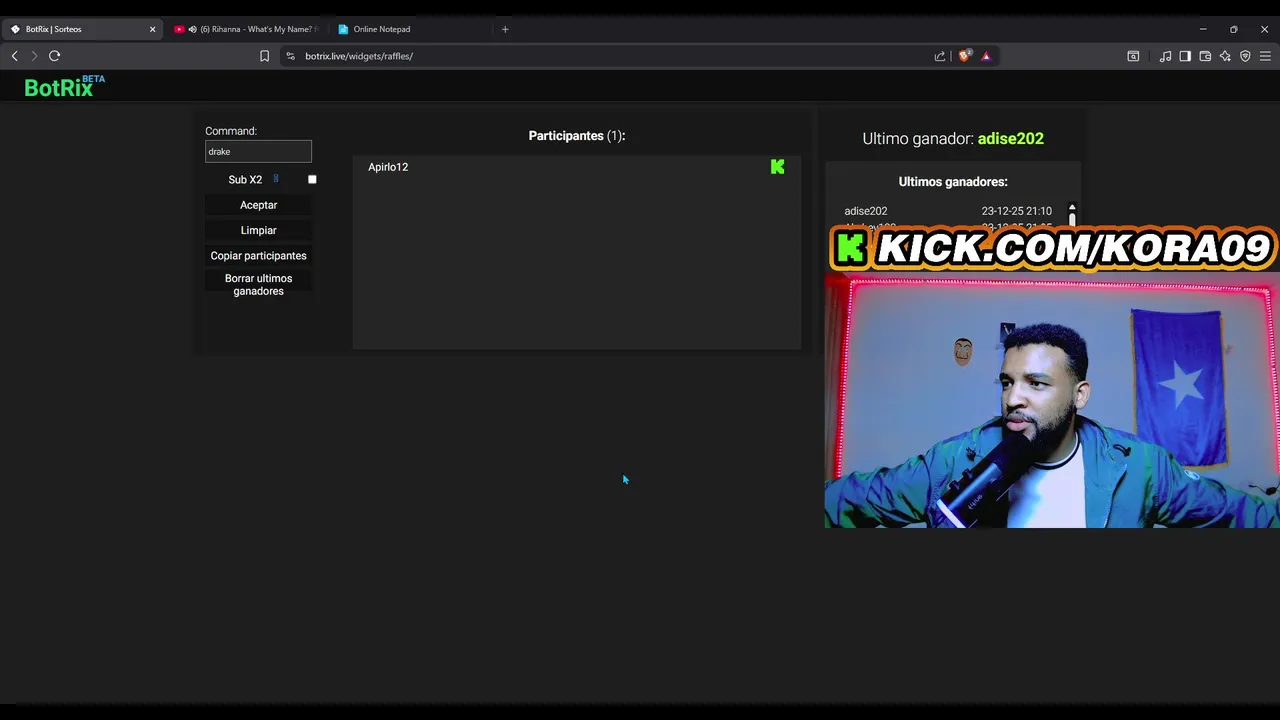Go back with the browser back arrow
Screen dimensions: 1280x720
tap(14, 56)
